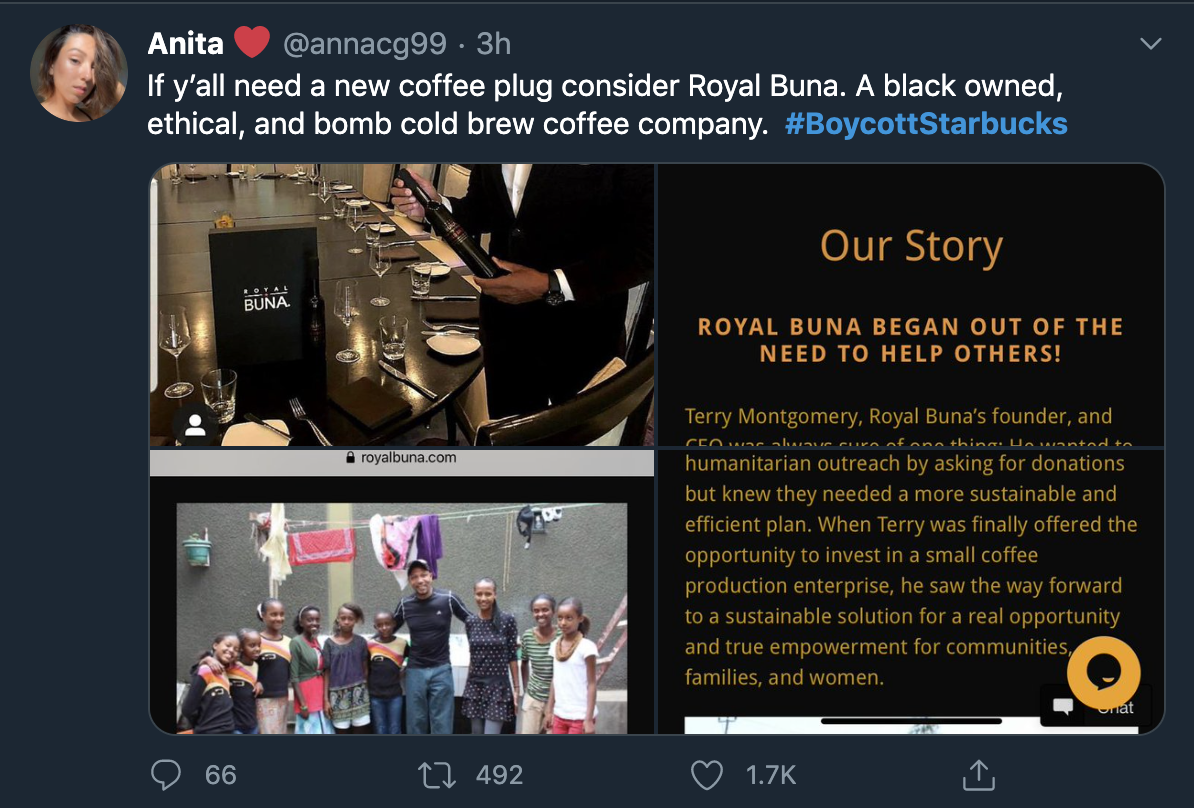Click the royalbuna.com address bar text
This screenshot has height=808, width=1194.
(408, 458)
